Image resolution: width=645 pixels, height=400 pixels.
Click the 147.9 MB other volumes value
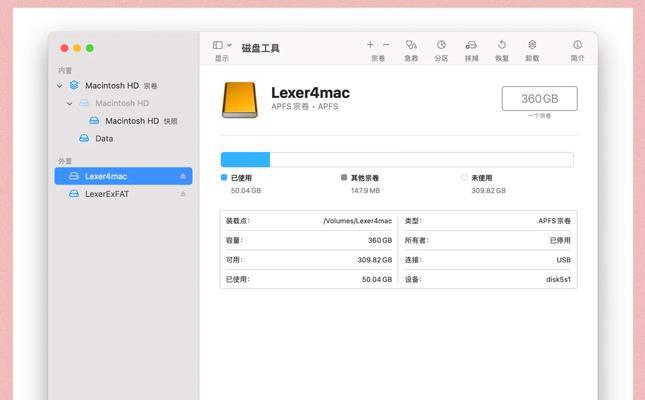coord(365,191)
